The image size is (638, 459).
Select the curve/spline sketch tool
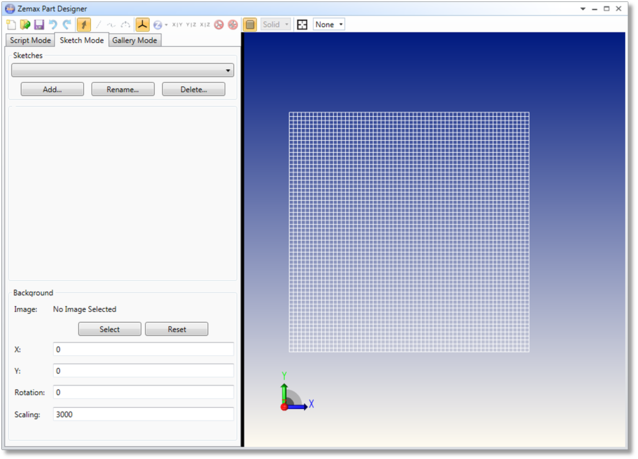coord(111,25)
